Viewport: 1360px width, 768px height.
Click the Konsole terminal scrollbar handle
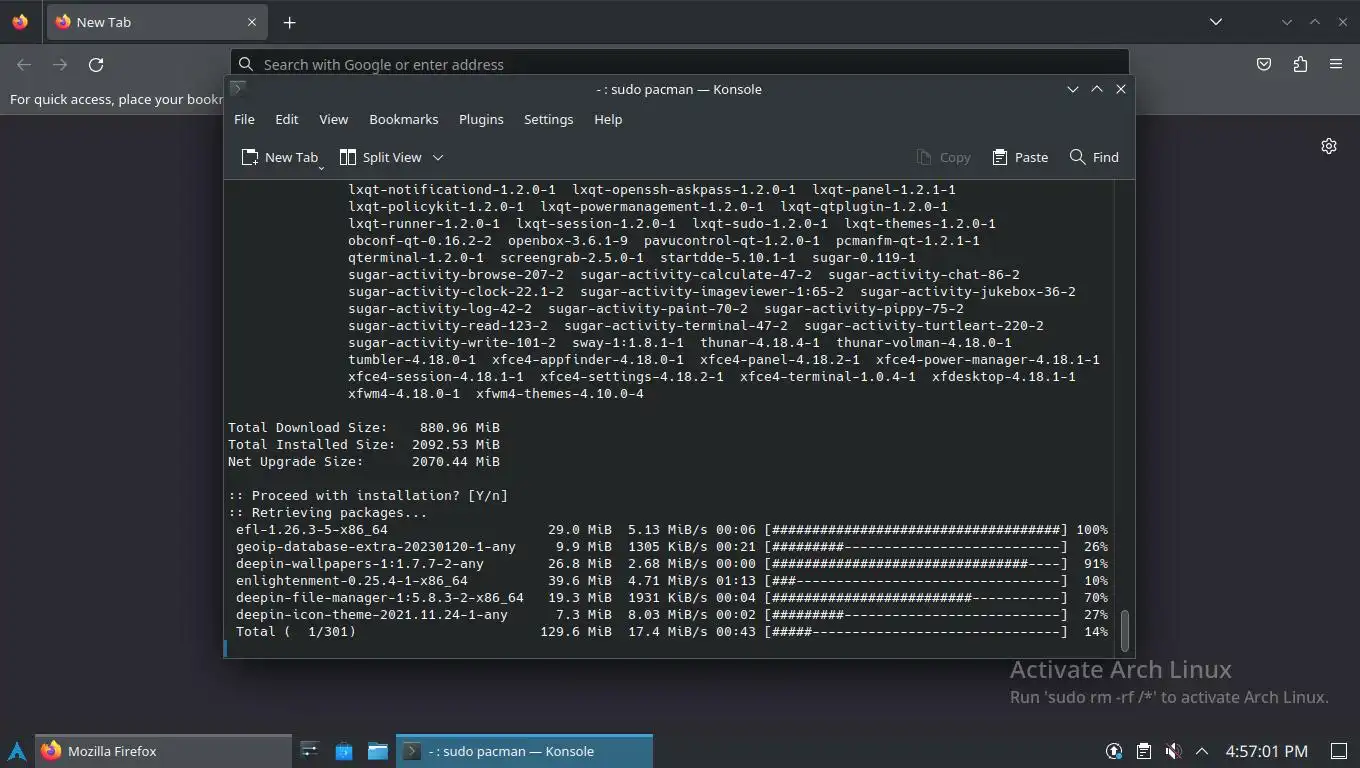coord(1125,630)
